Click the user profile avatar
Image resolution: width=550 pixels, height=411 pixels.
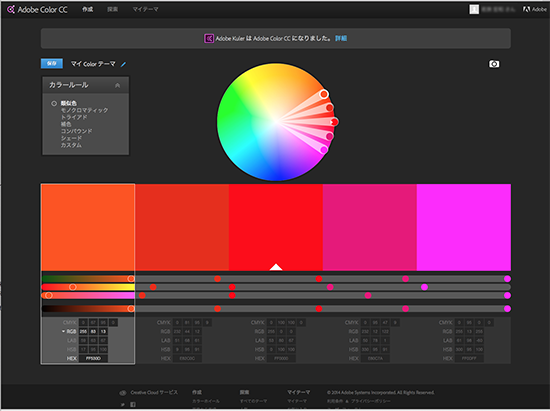[474, 9]
